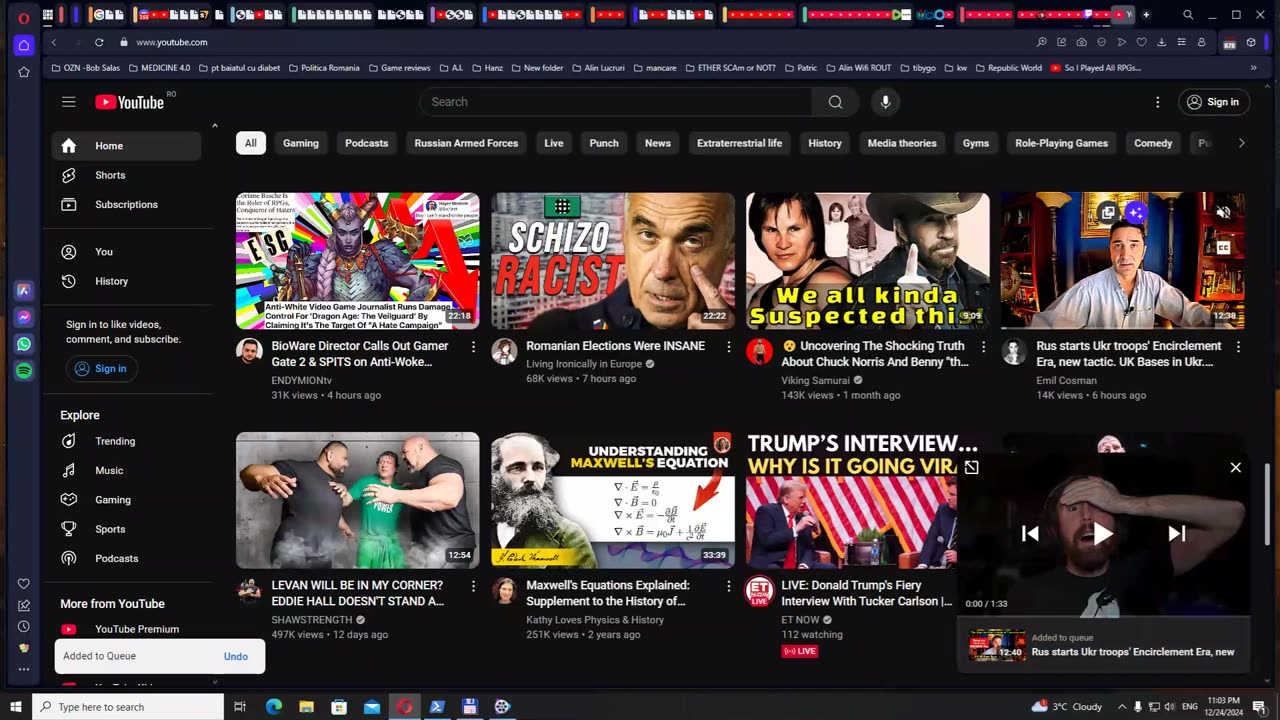Open History in sidebar
Viewport: 1280px width, 720px height.
pos(126,281)
